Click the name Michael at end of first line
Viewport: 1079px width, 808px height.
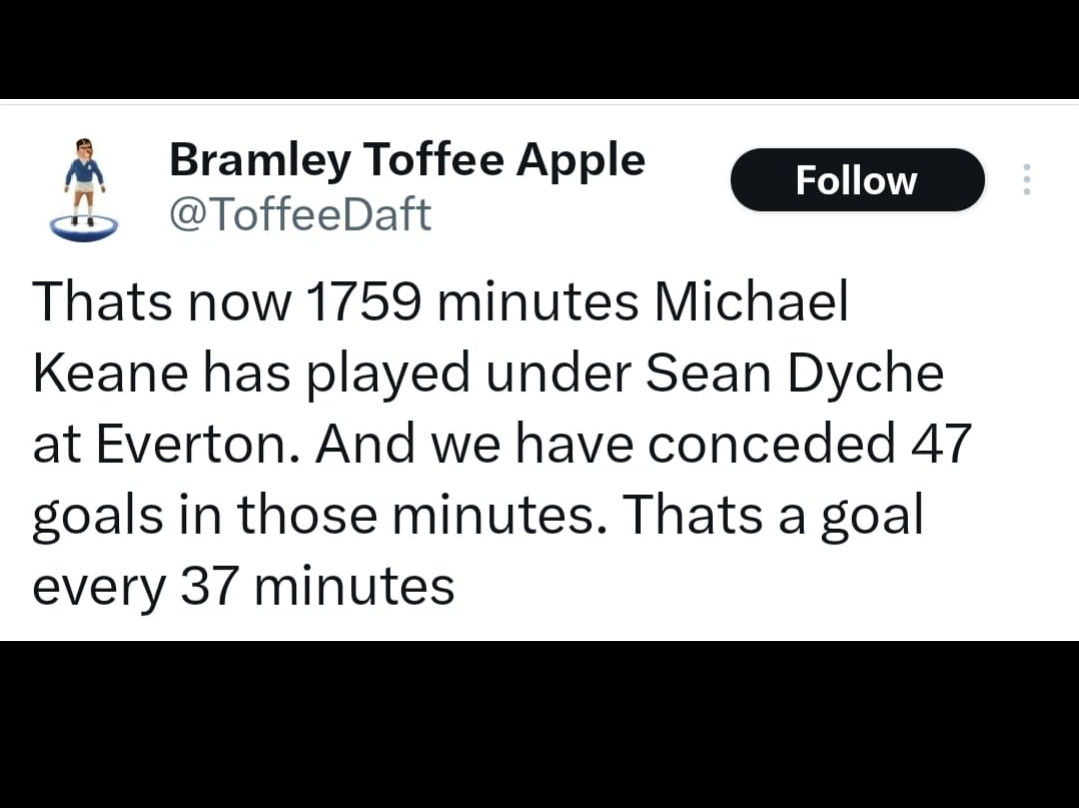tap(750, 302)
